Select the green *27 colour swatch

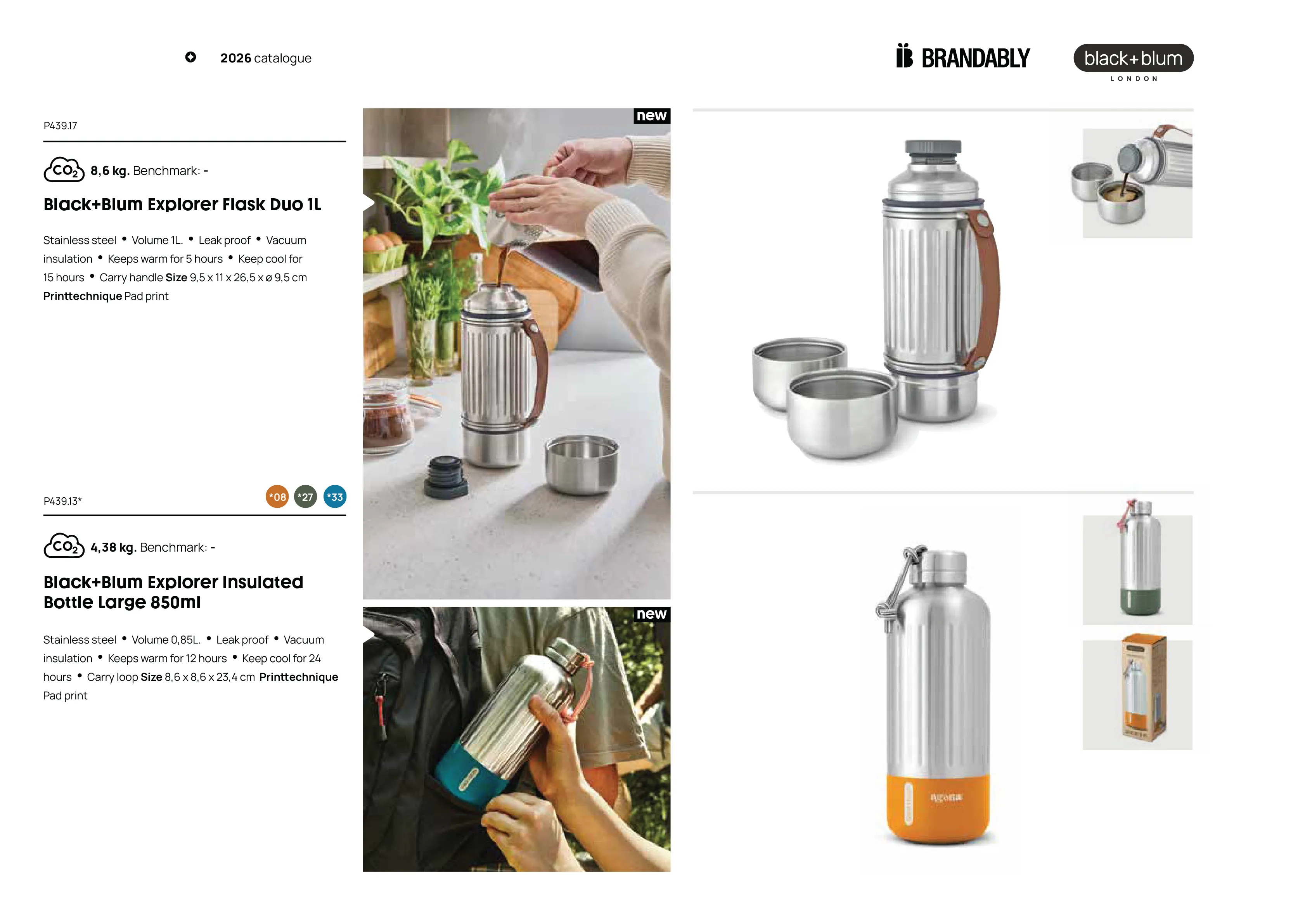tap(306, 497)
